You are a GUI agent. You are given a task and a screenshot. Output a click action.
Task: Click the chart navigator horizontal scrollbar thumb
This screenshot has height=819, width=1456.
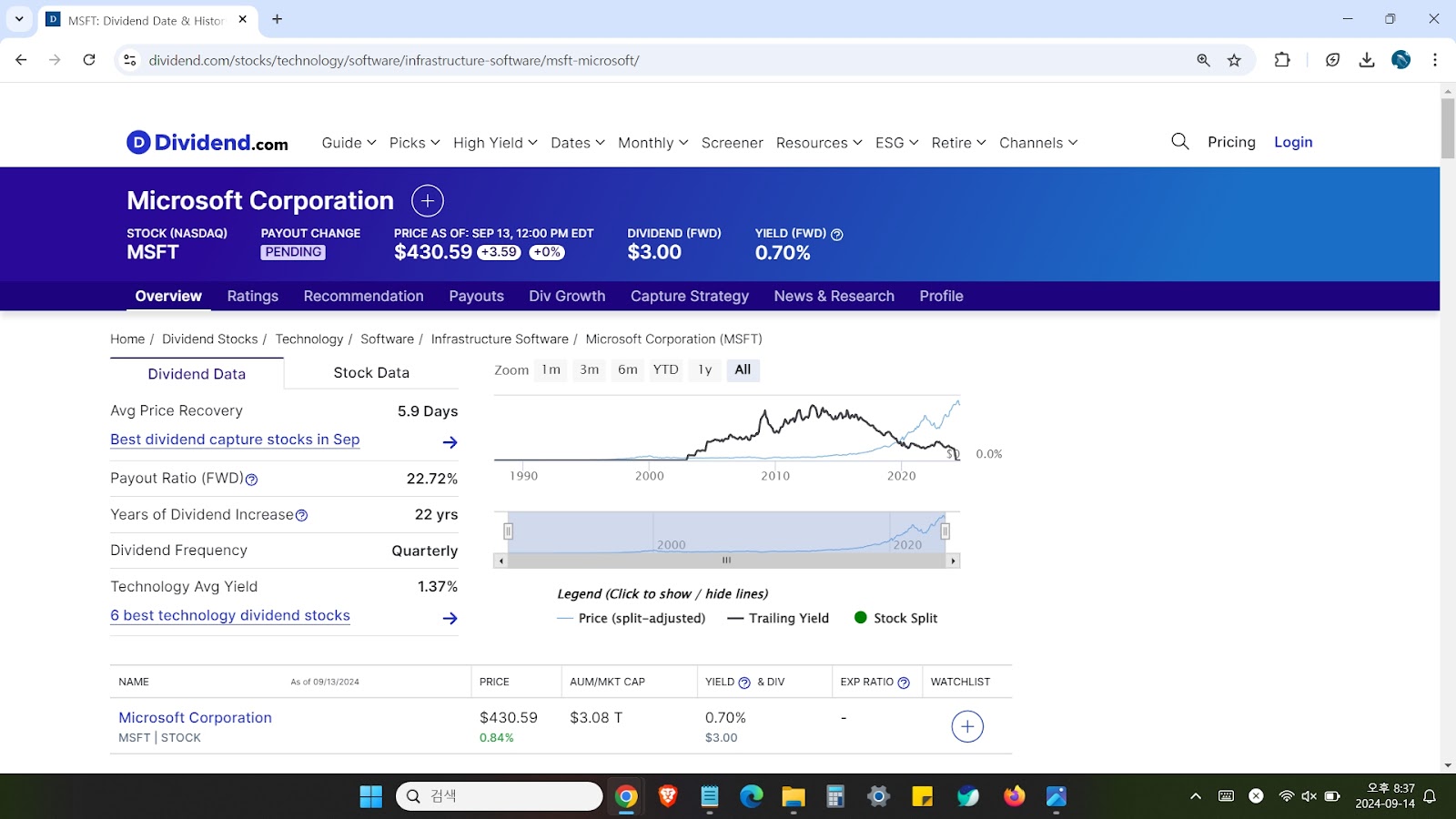[727, 561]
